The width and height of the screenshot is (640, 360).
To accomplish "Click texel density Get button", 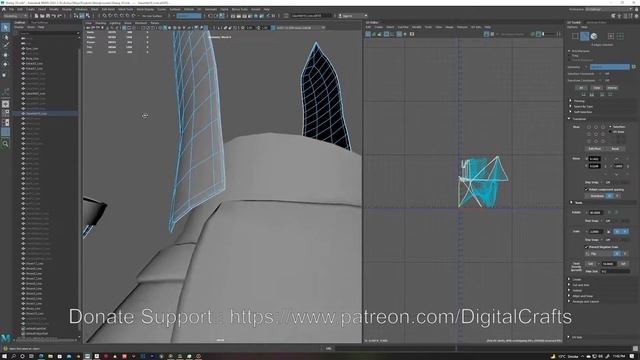I will 590,264.
